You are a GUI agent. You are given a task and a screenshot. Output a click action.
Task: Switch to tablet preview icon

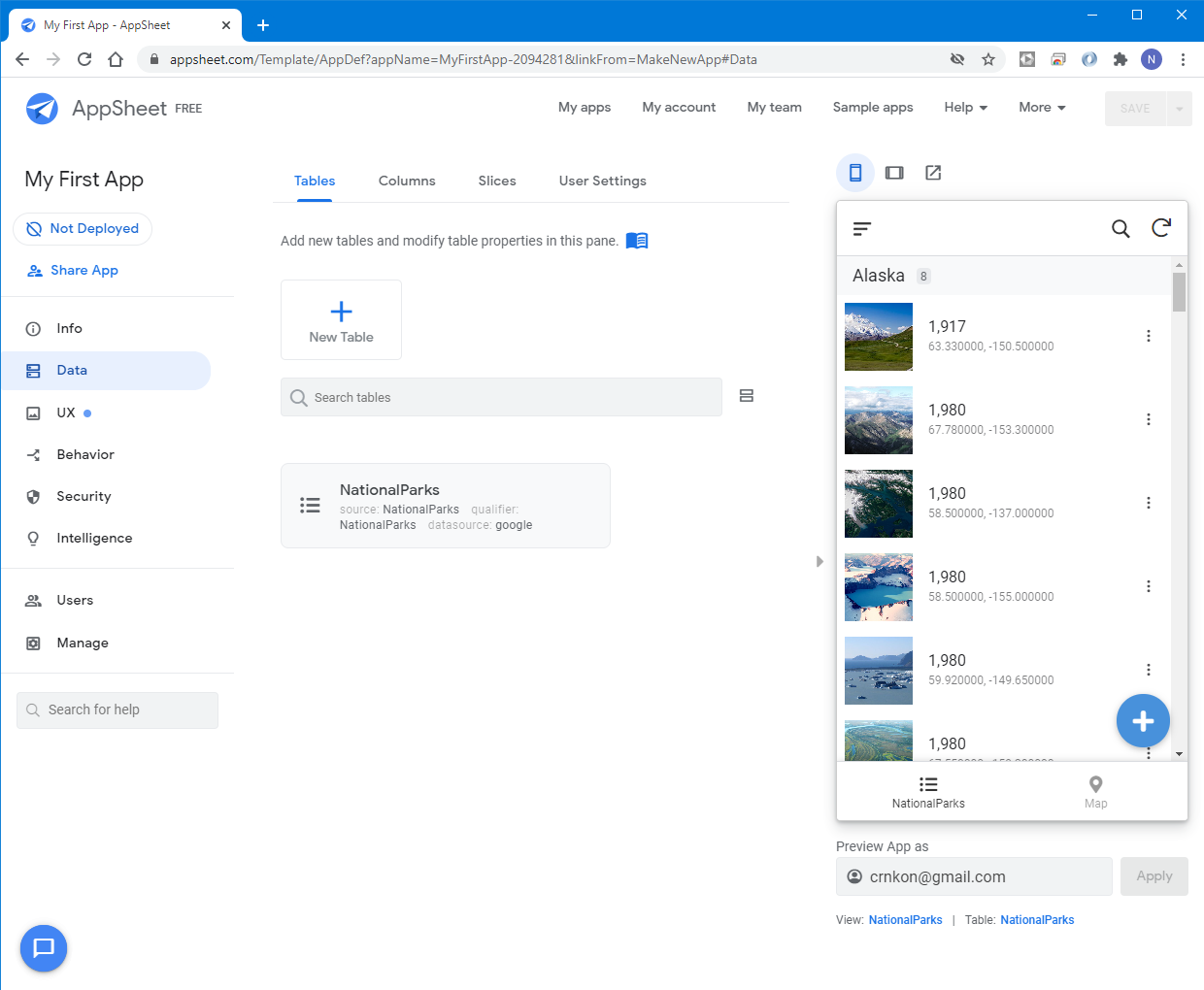[x=894, y=173]
